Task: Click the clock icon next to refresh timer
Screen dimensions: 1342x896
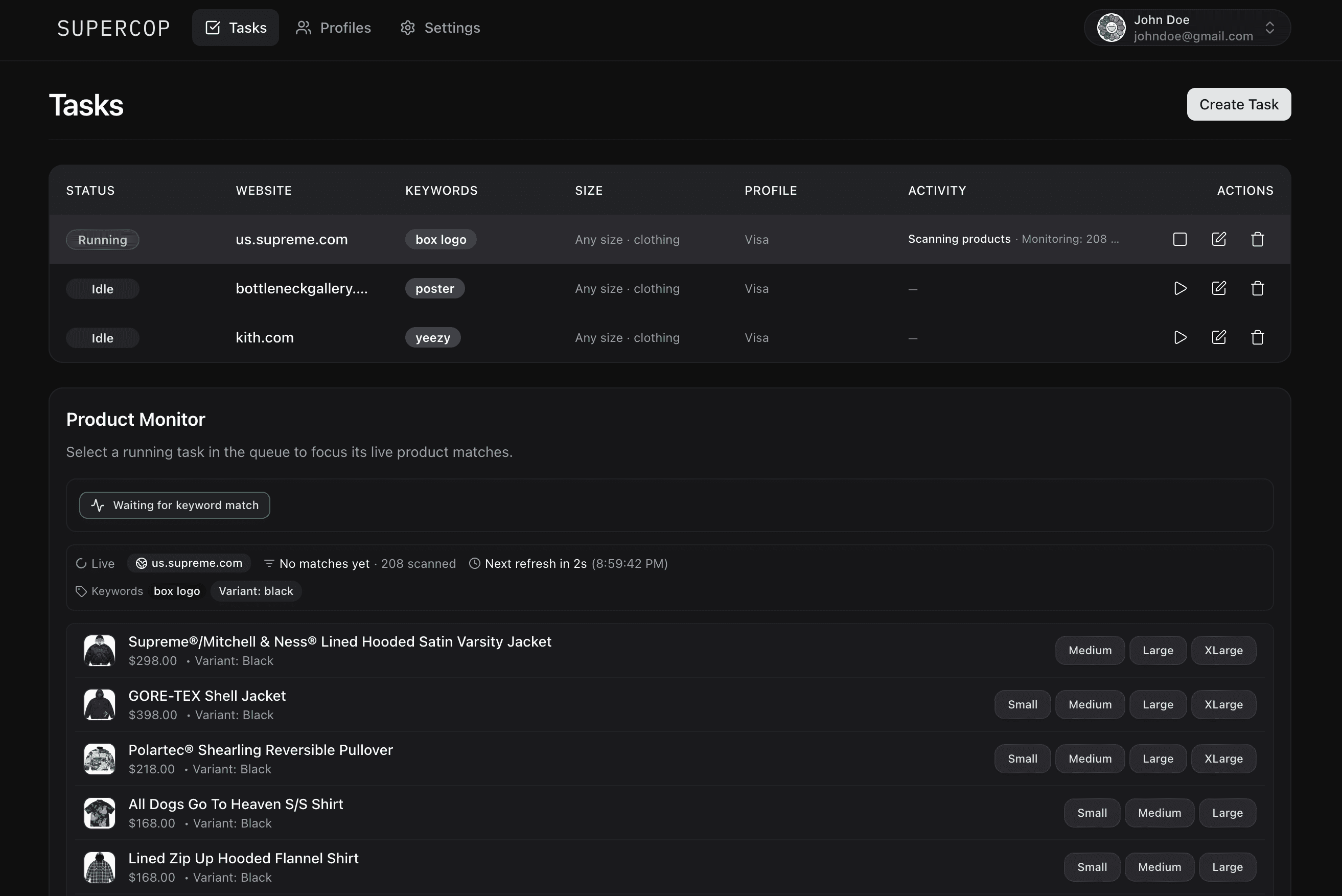Action: click(x=474, y=563)
